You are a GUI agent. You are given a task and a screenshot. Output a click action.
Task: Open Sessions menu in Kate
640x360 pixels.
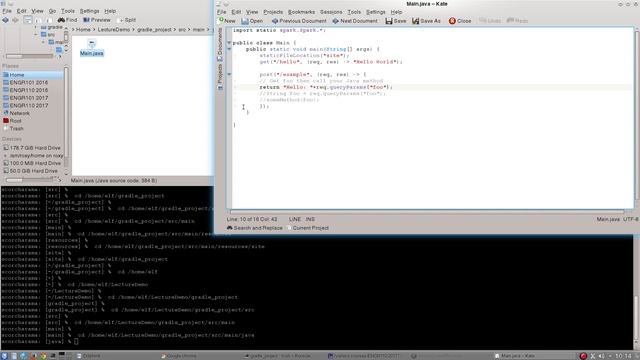pyautogui.click(x=331, y=12)
